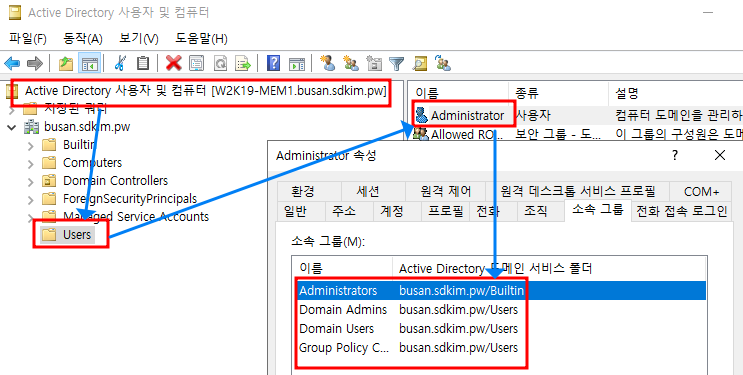Viewport: 743px width, 375px height.
Task: Switch to the 프로필 tab
Action: [445, 211]
